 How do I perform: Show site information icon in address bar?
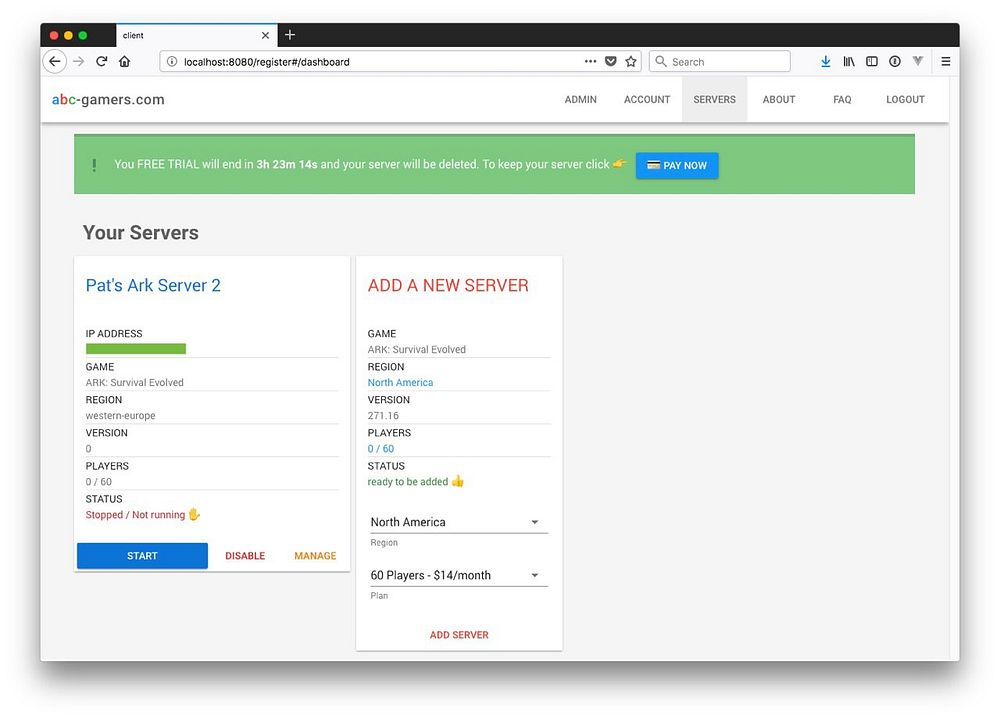point(172,62)
